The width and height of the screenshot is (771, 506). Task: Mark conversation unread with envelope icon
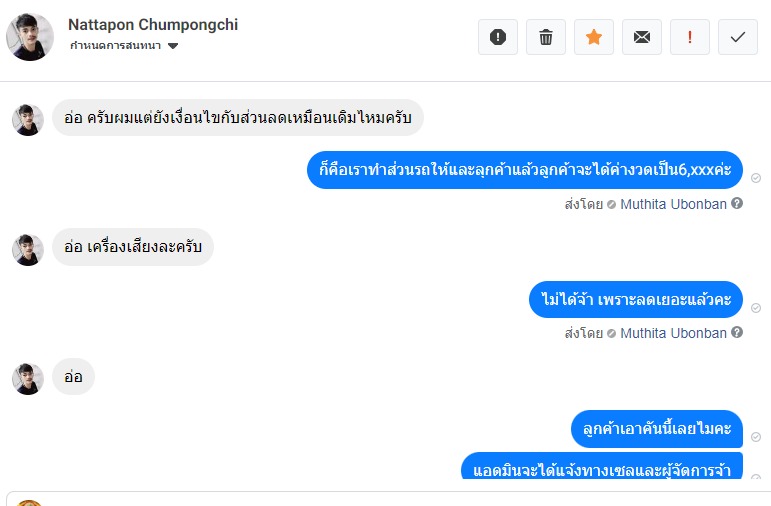(x=641, y=37)
